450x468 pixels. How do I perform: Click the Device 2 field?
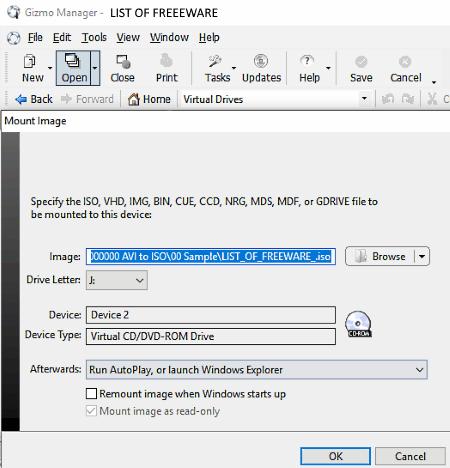tap(211, 315)
